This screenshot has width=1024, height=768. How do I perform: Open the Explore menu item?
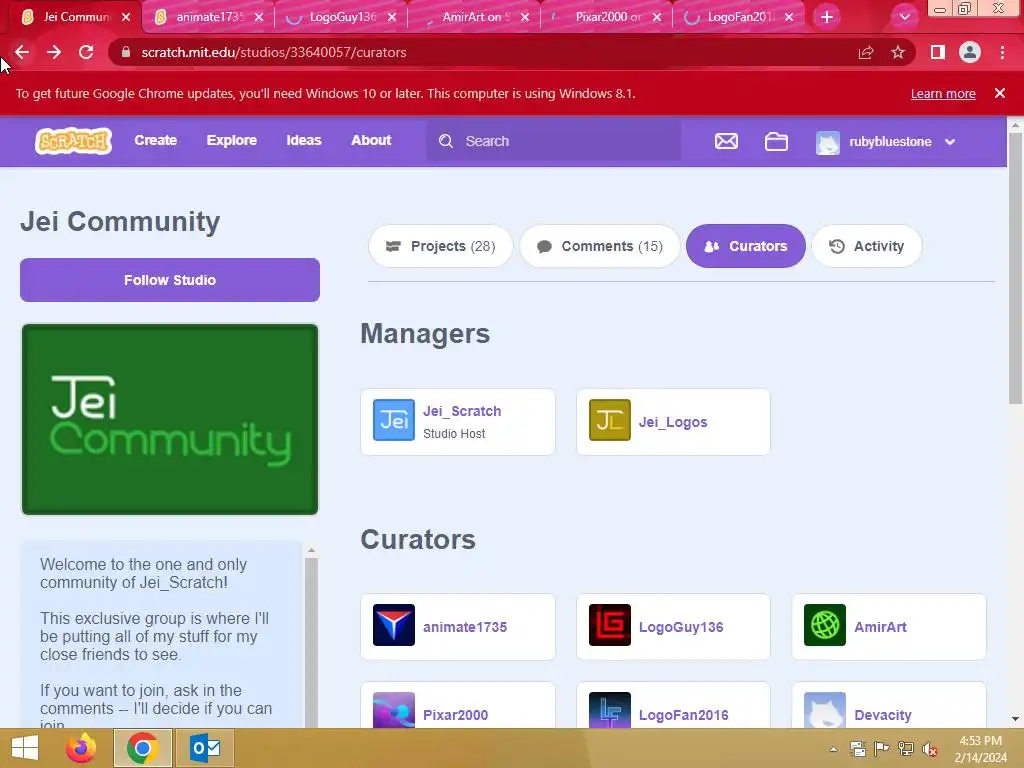232,140
